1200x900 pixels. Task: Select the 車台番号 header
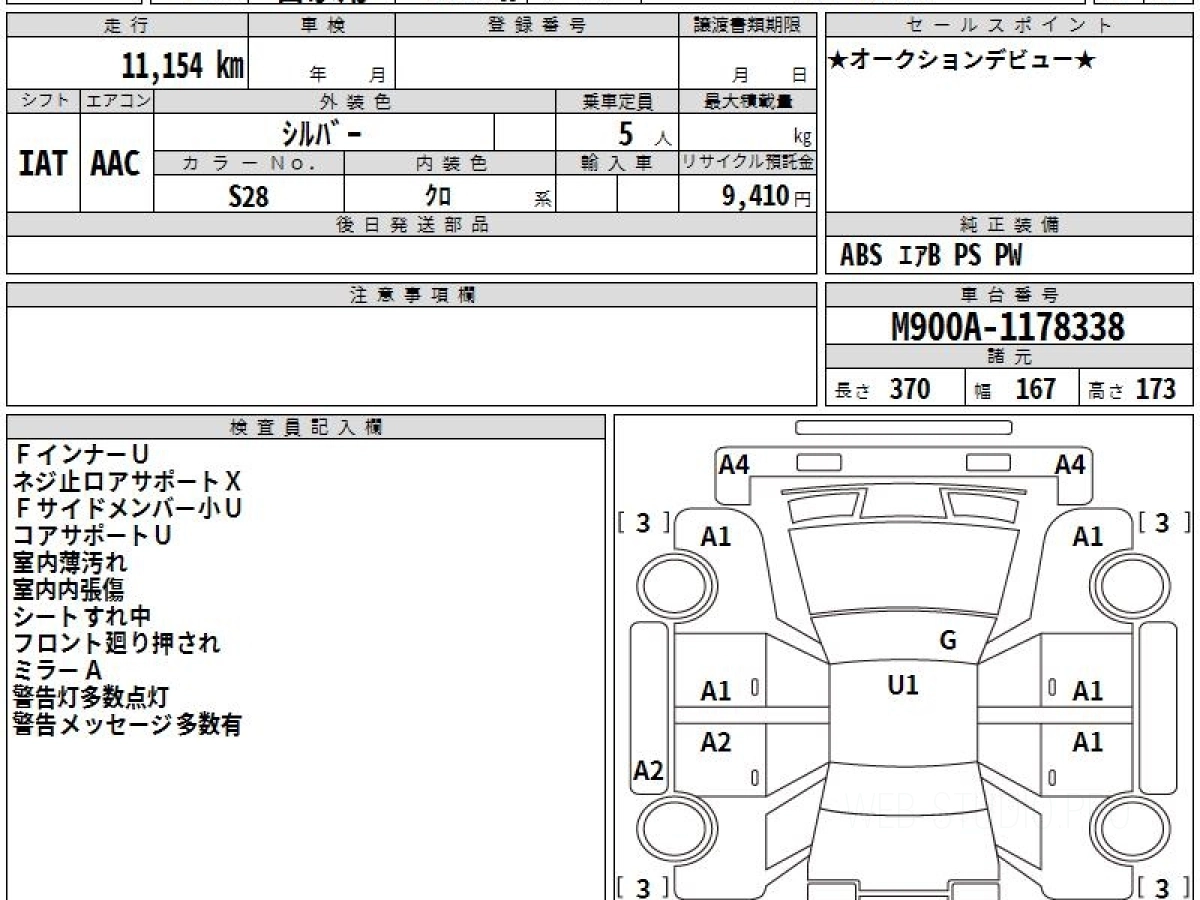(x=1009, y=295)
